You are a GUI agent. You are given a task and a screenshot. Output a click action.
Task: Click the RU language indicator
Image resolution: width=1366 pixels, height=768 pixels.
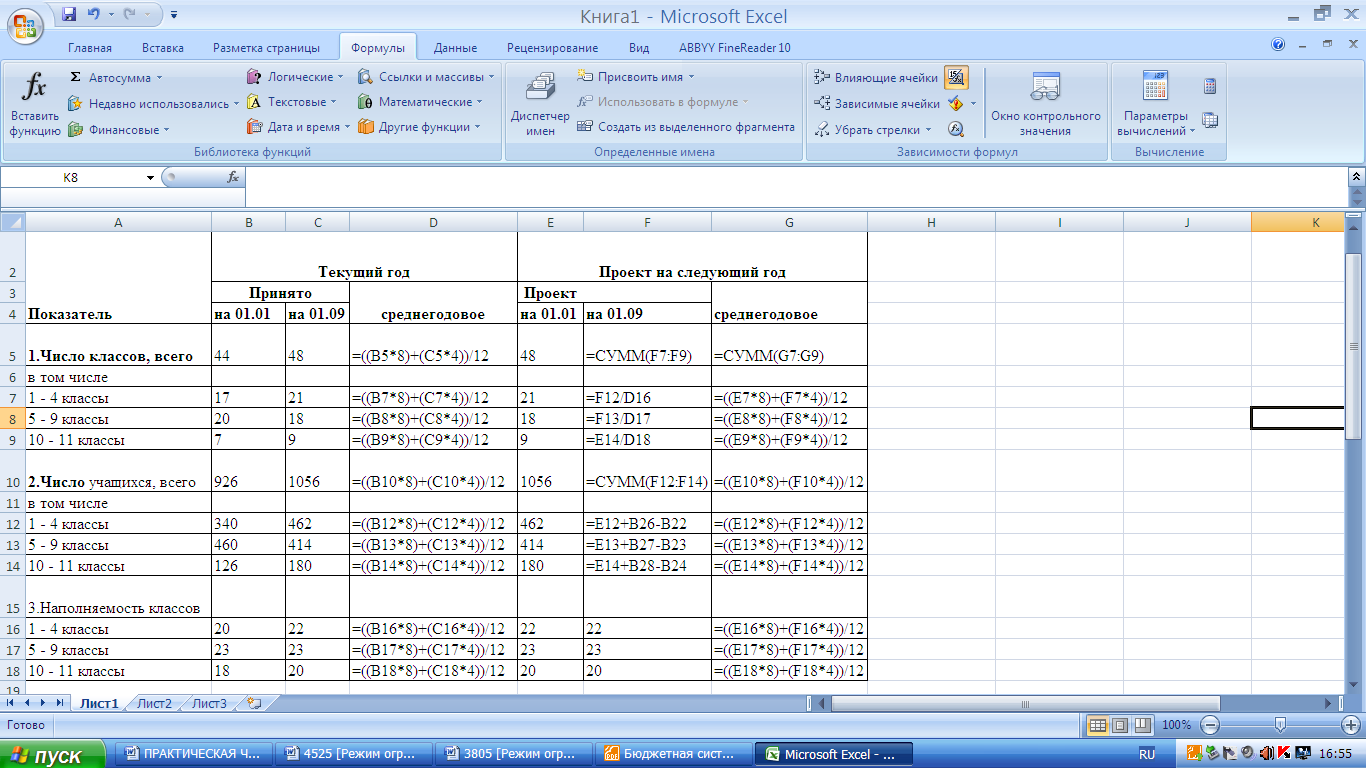(1147, 753)
